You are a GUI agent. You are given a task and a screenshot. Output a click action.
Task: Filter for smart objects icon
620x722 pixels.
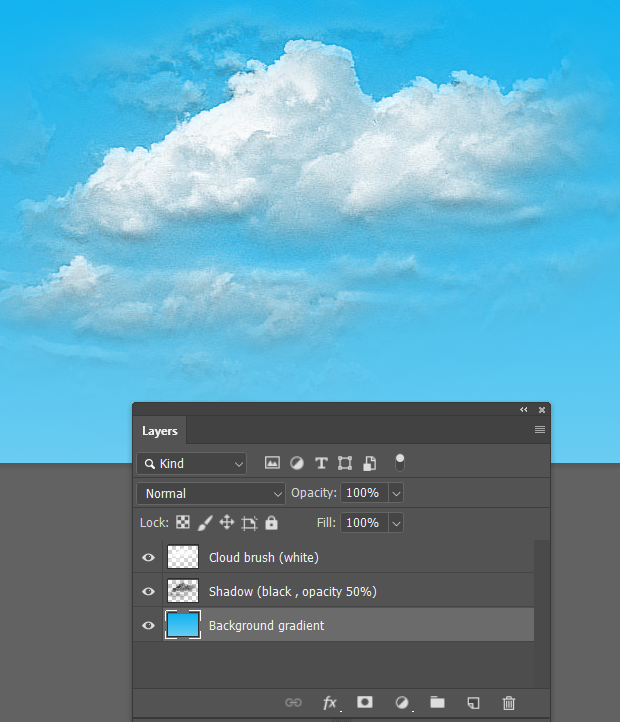pos(369,463)
